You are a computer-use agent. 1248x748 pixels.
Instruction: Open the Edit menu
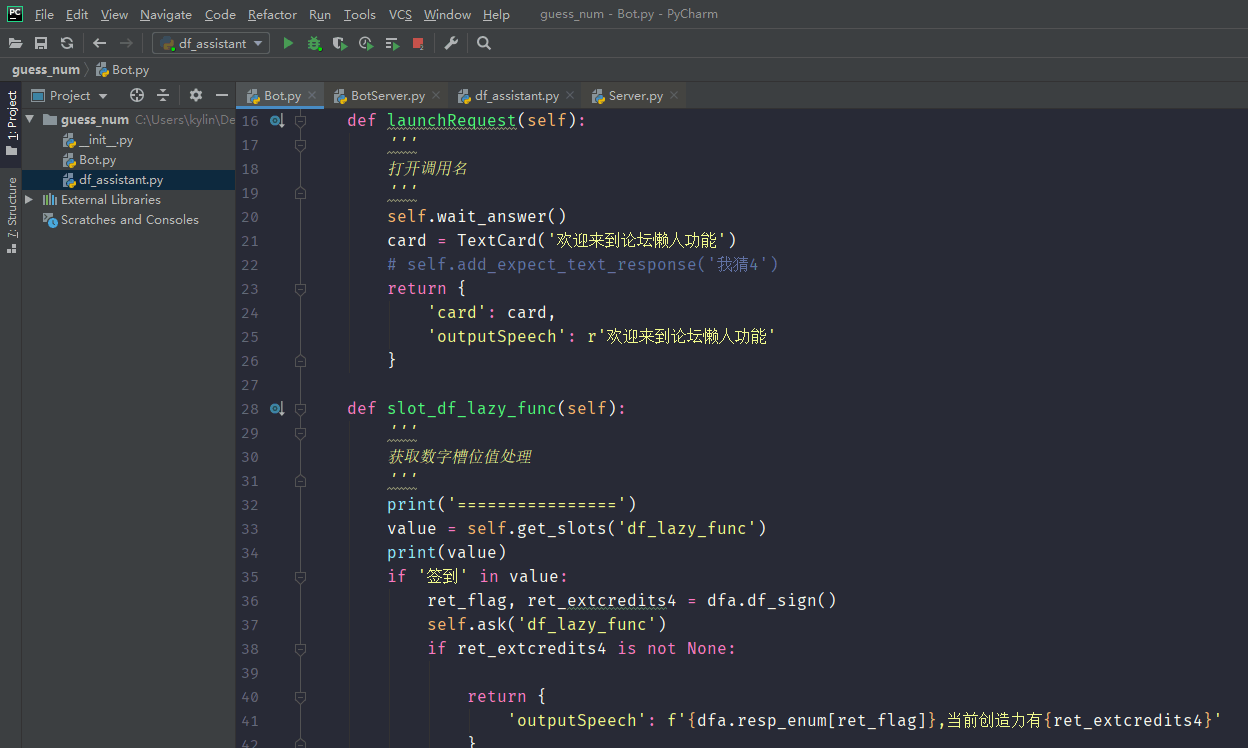pyautogui.click(x=77, y=14)
